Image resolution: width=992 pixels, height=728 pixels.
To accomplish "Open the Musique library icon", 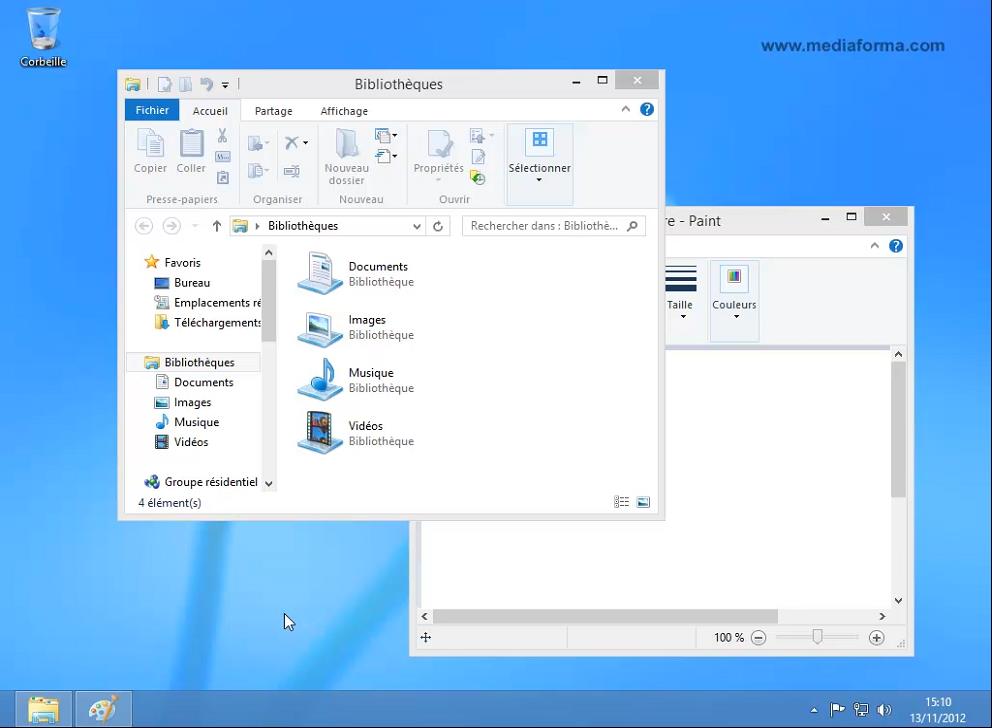I will coord(320,380).
